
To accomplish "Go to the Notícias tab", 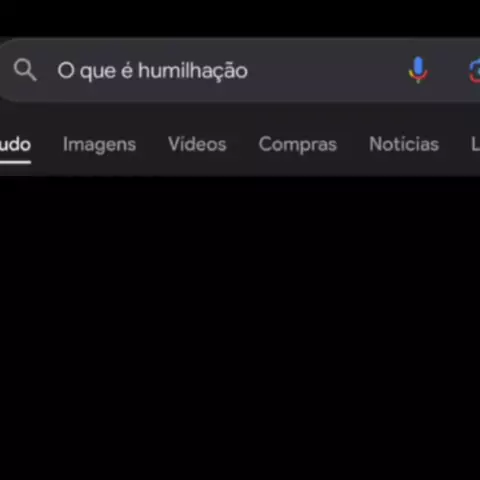I will pyautogui.click(x=404, y=144).
